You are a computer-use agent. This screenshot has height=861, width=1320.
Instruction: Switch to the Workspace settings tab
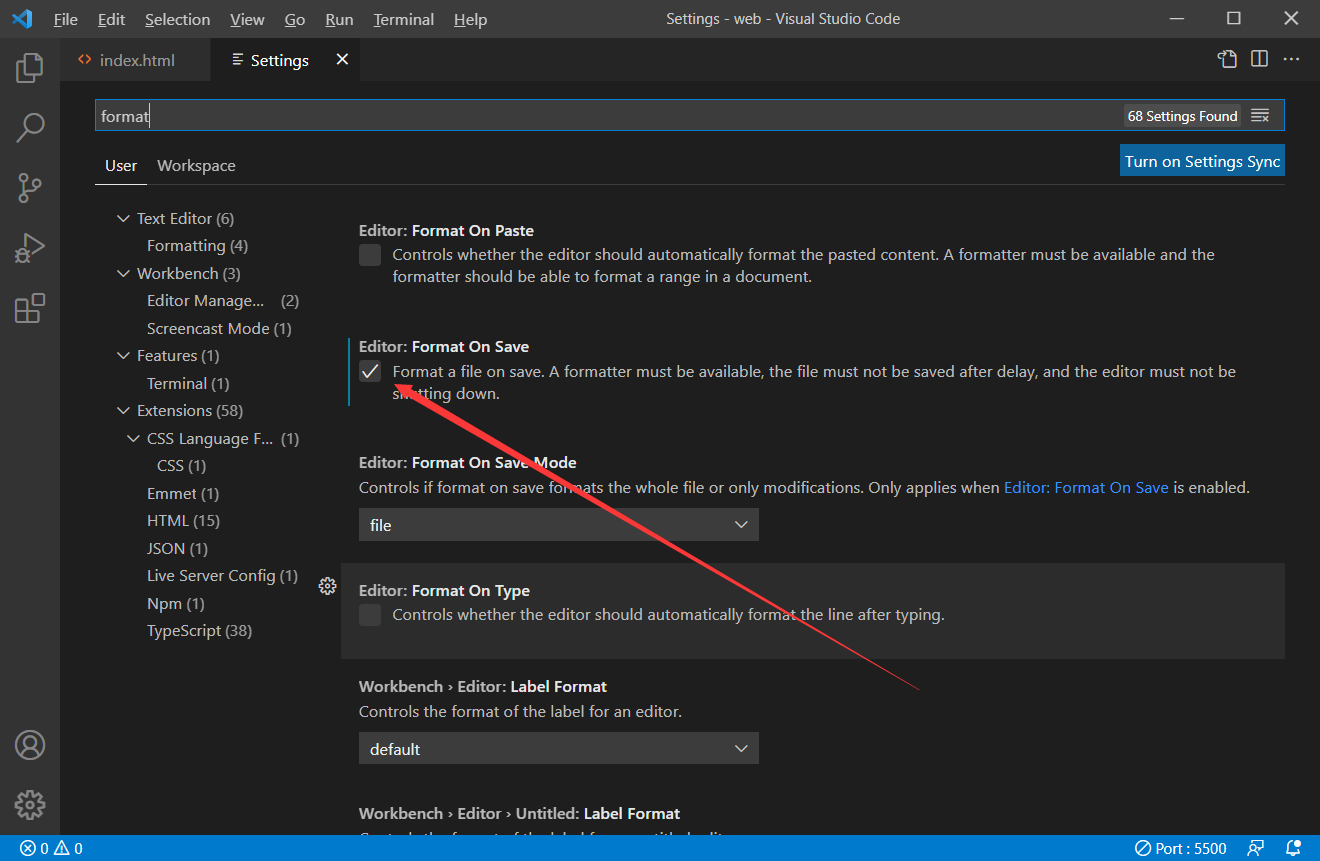pos(196,166)
